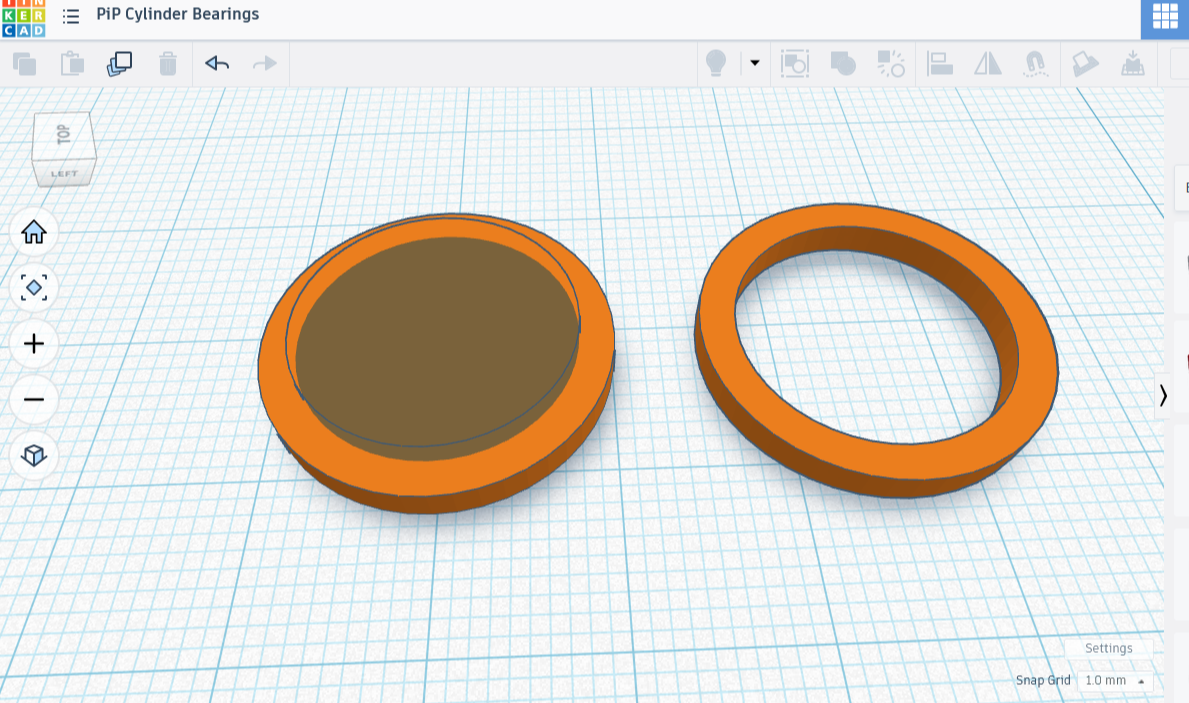Undo the last action
The width and height of the screenshot is (1189, 703).
coord(217,63)
